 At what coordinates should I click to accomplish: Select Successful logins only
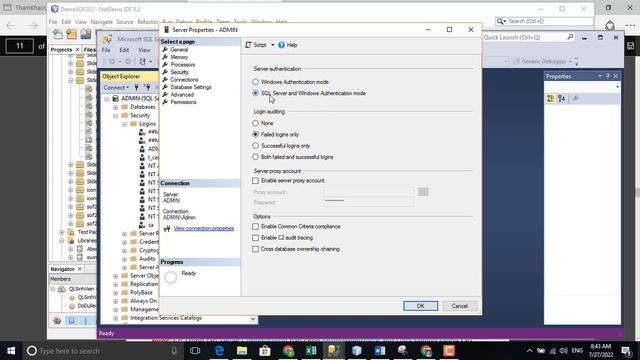[x=256, y=146]
